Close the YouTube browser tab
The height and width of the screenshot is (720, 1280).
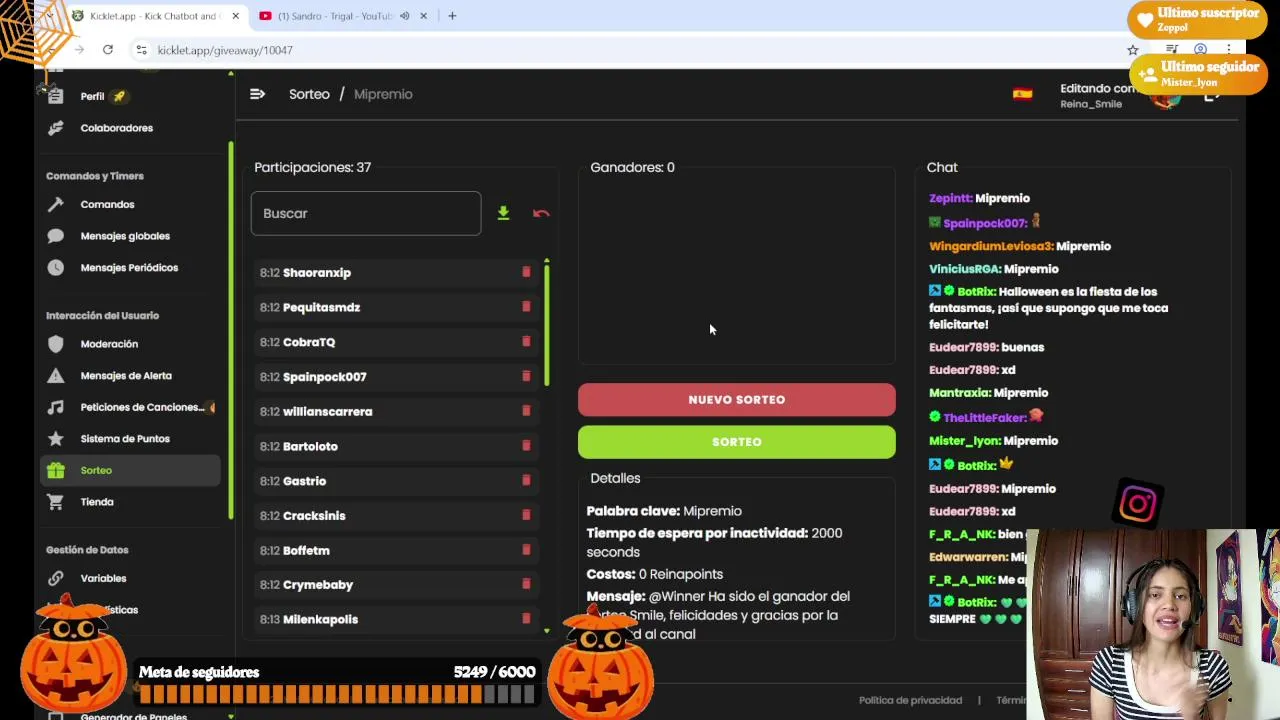point(423,16)
